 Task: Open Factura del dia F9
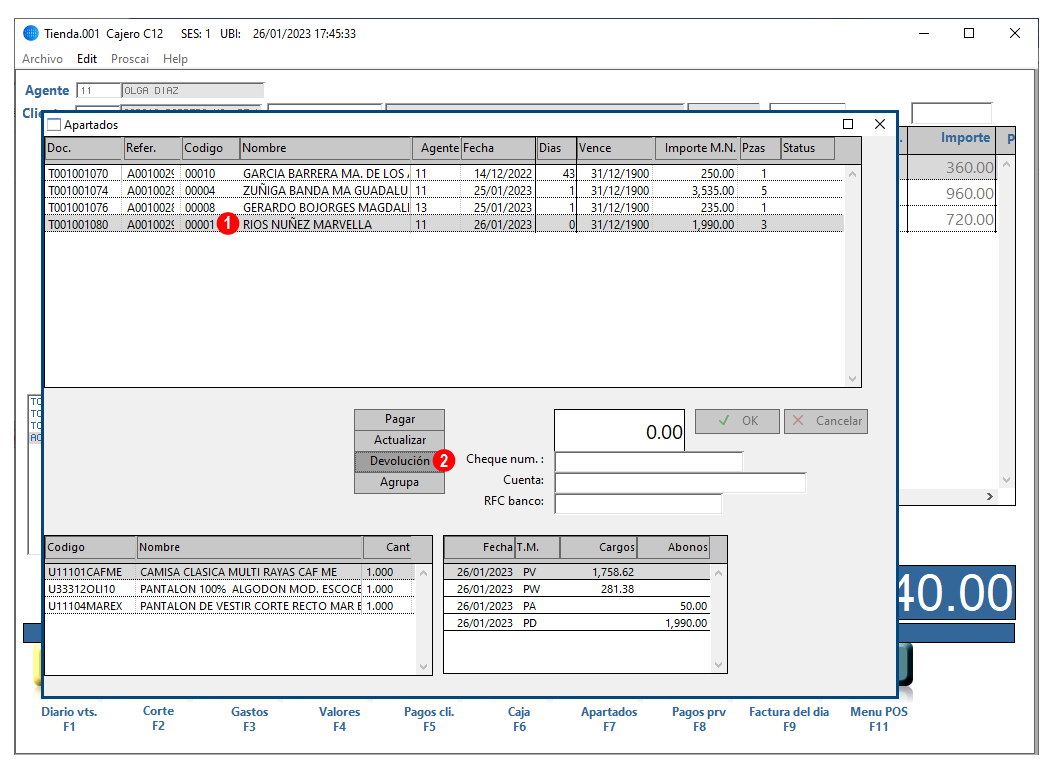(x=789, y=719)
